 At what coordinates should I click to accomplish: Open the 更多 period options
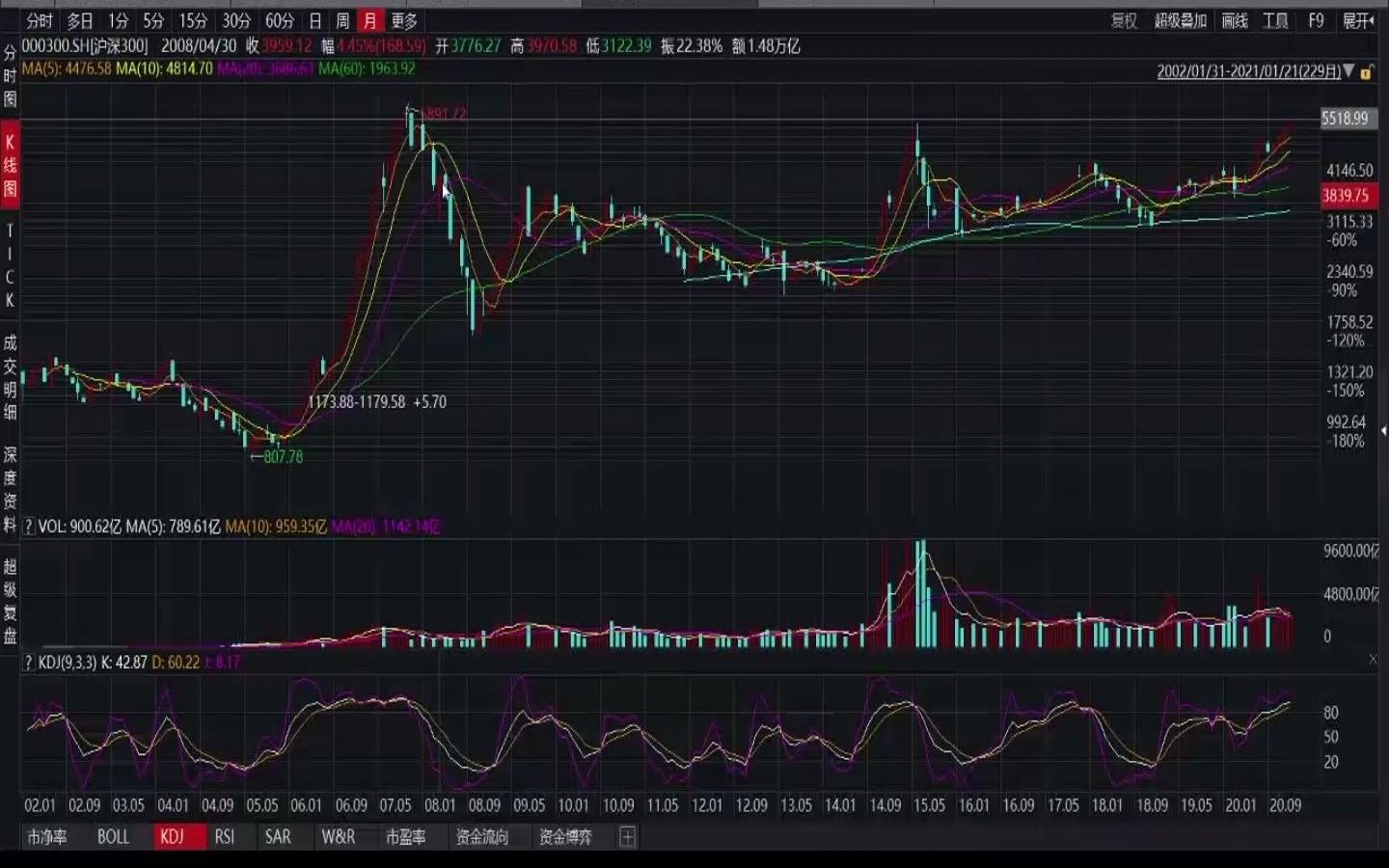[x=404, y=20]
